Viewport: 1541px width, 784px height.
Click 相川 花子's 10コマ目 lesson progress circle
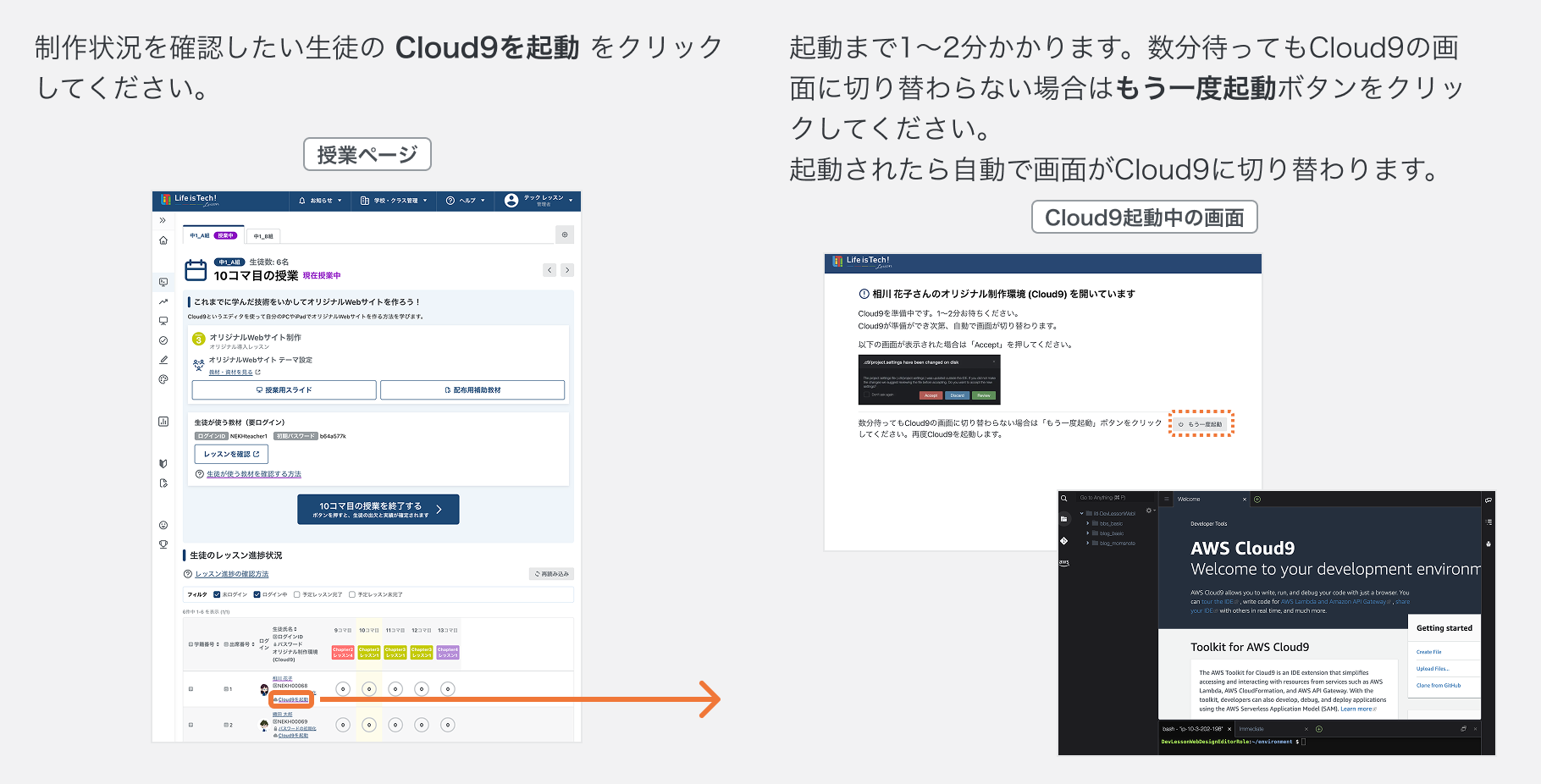(x=369, y=688)
